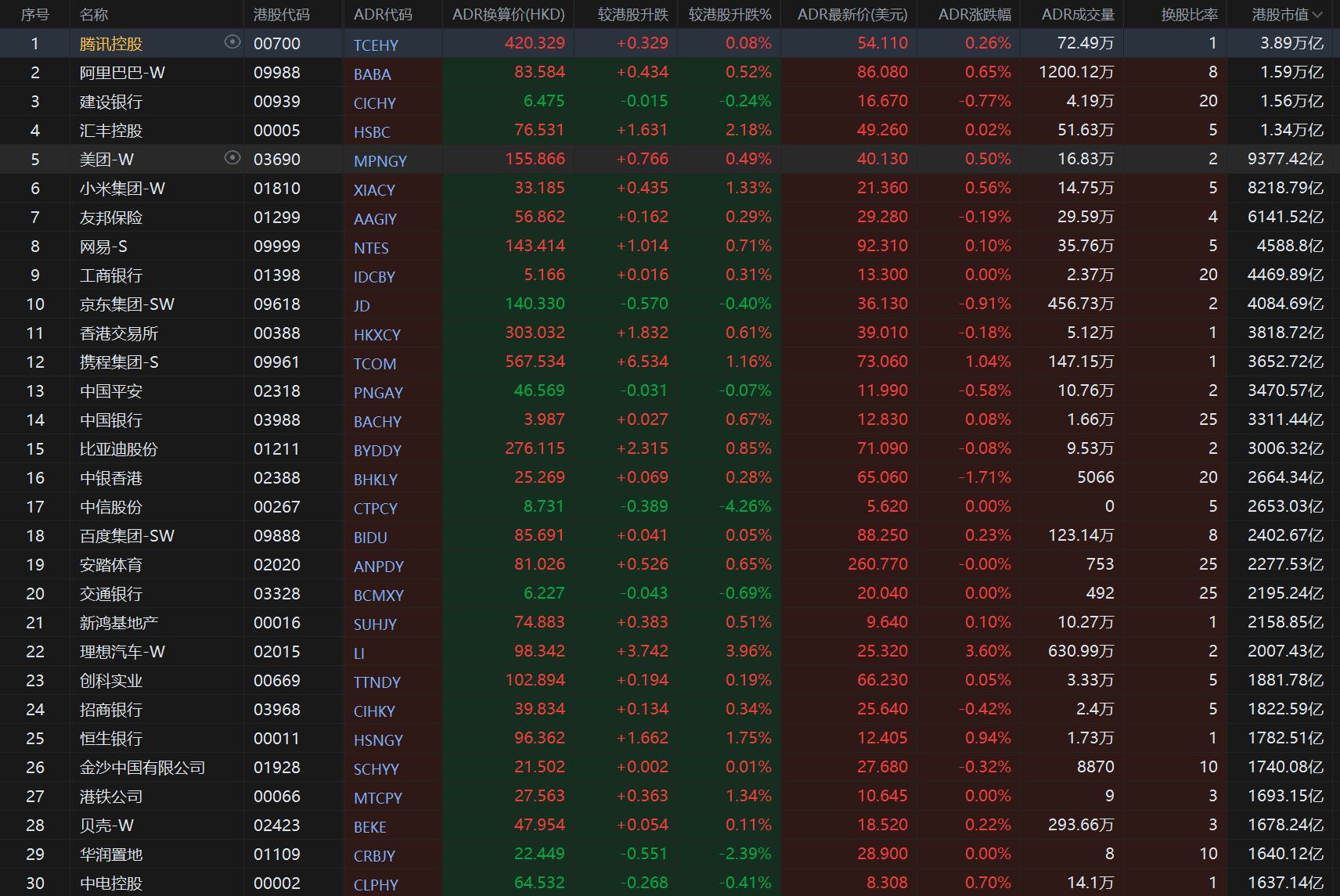Open 工商银行 stock entry
The image size is (1340, 896).
111,275
